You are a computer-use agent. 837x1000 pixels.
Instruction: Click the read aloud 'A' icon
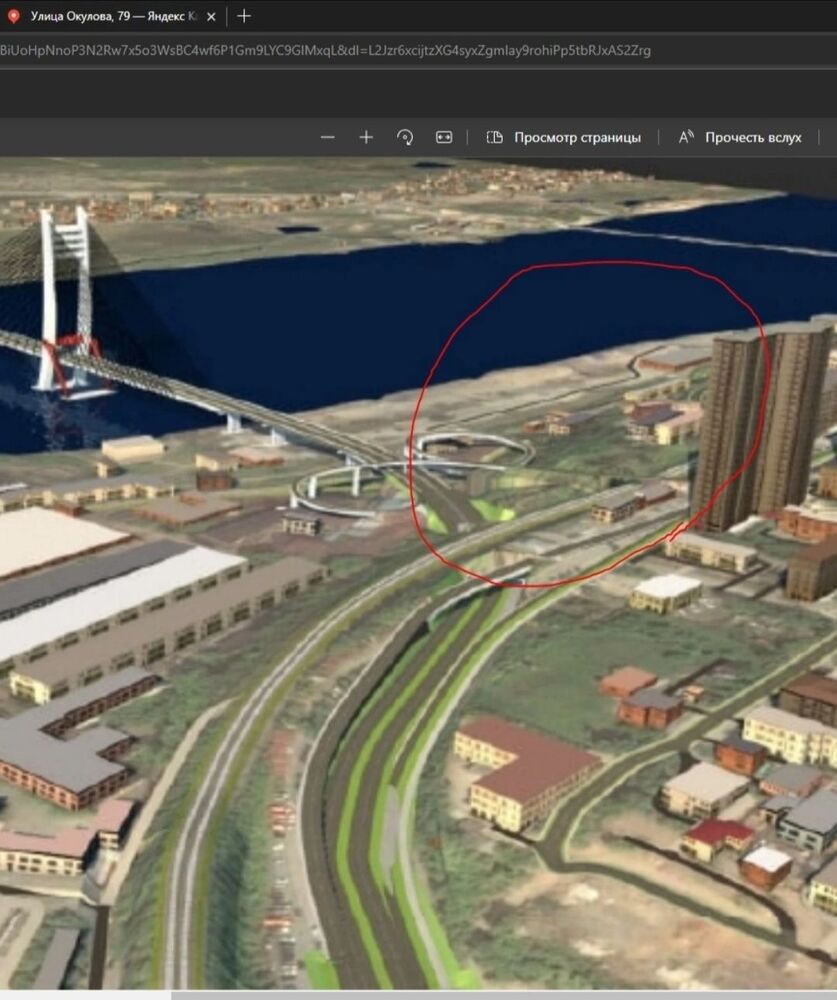pyautogui.click(x=686, y=138)
